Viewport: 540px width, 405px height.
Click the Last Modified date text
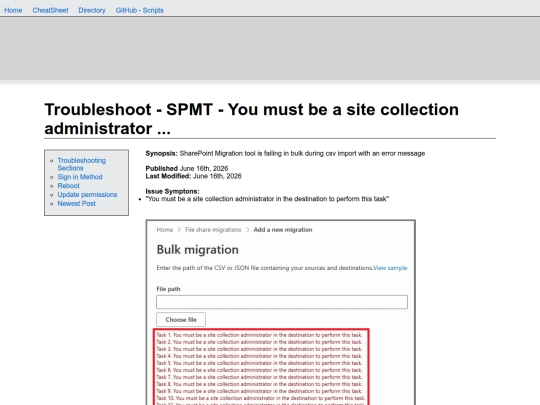[193, 176]
